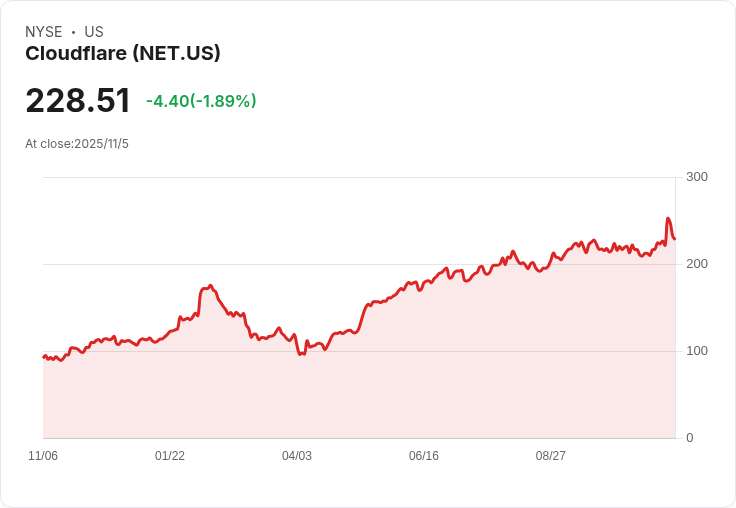The image size is (736, 508).
Task: Select the 01/22 date on the x-axis
Action: pos(170,456)
